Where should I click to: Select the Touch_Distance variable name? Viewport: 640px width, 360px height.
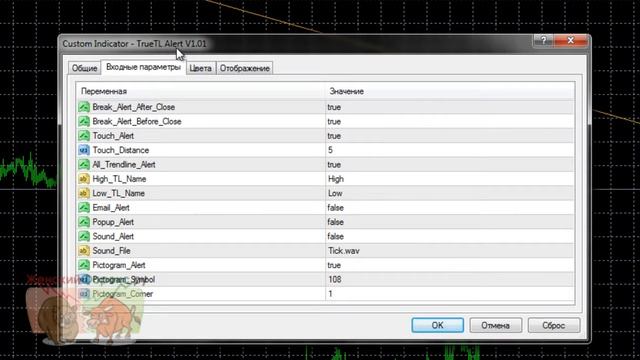[x=120, y=150]
